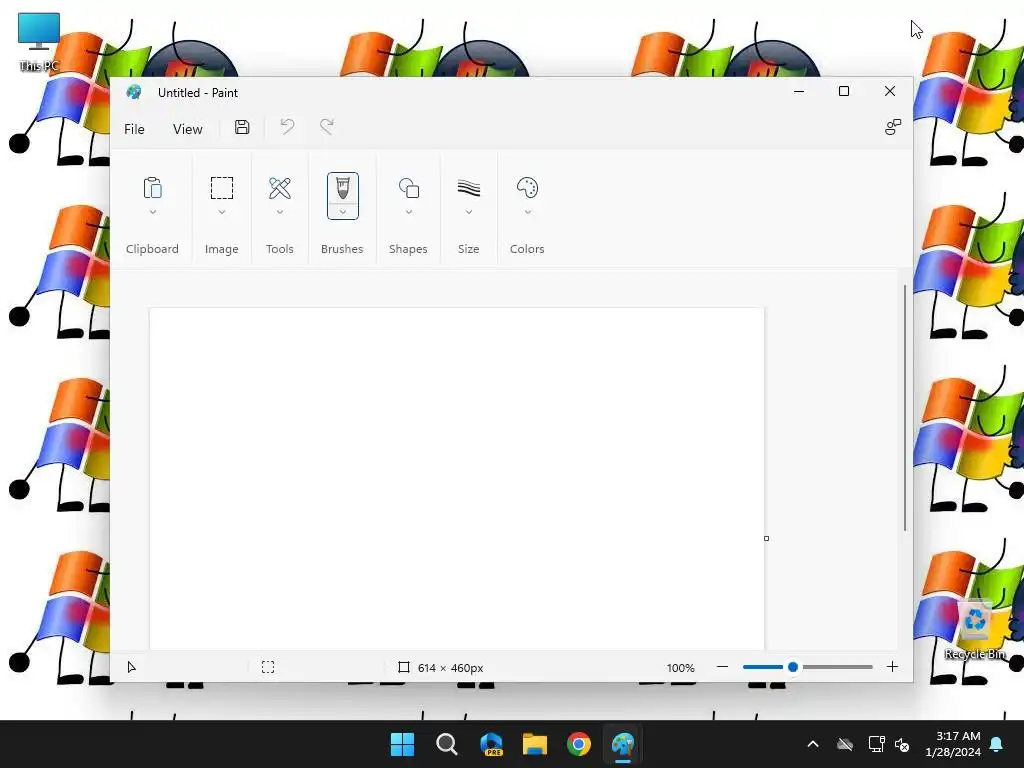Click the muted volume tray icon

902,744
